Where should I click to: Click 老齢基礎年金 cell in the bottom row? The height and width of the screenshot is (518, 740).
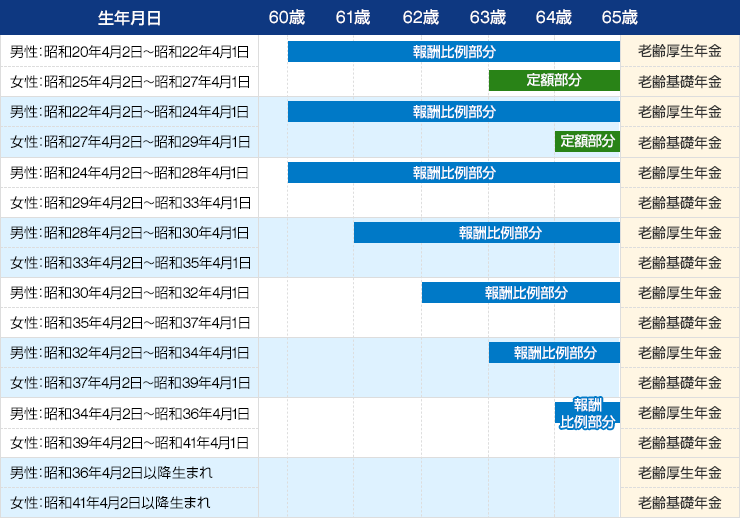[x=679, y=502]
